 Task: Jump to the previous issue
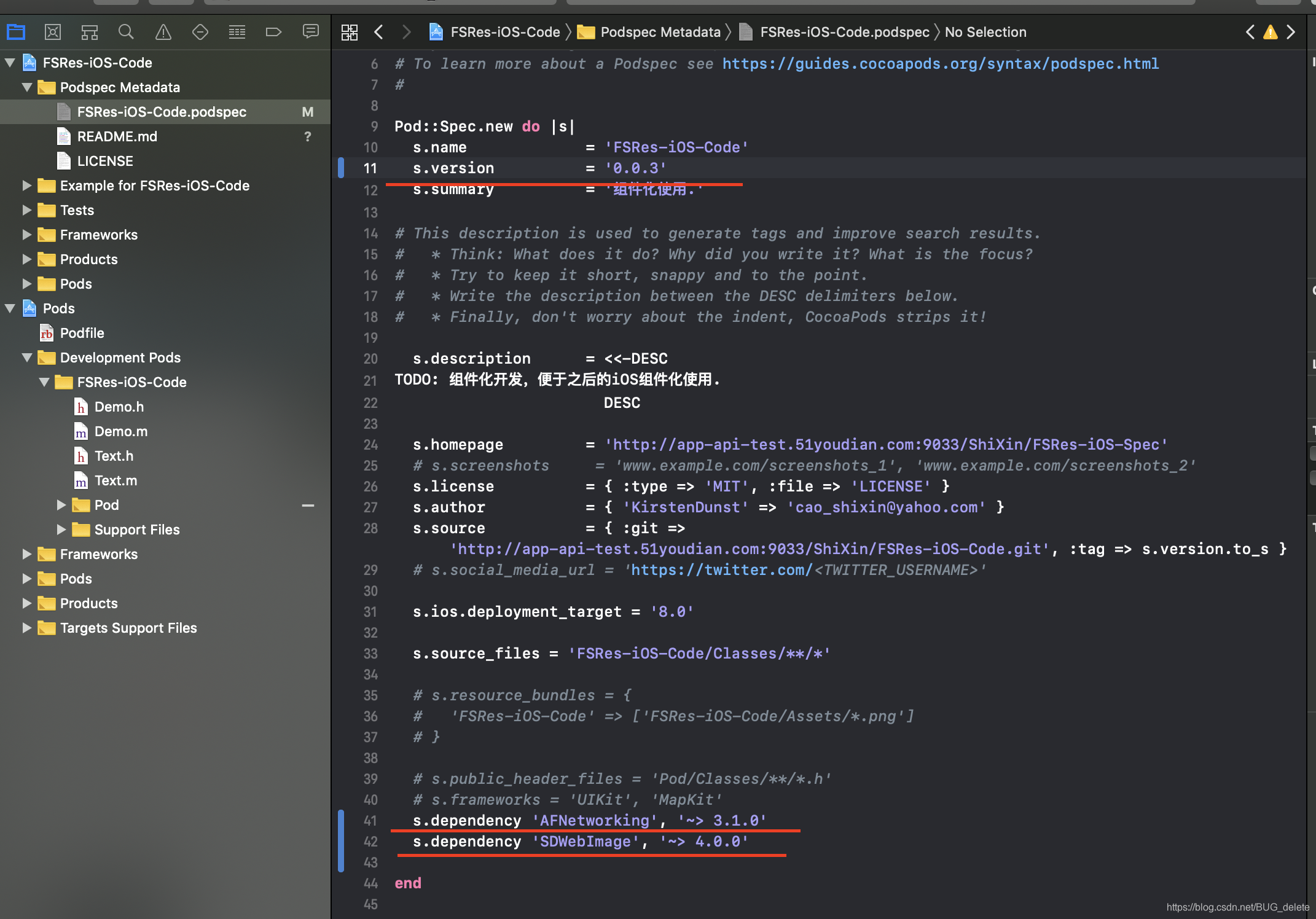point(1250,32)
